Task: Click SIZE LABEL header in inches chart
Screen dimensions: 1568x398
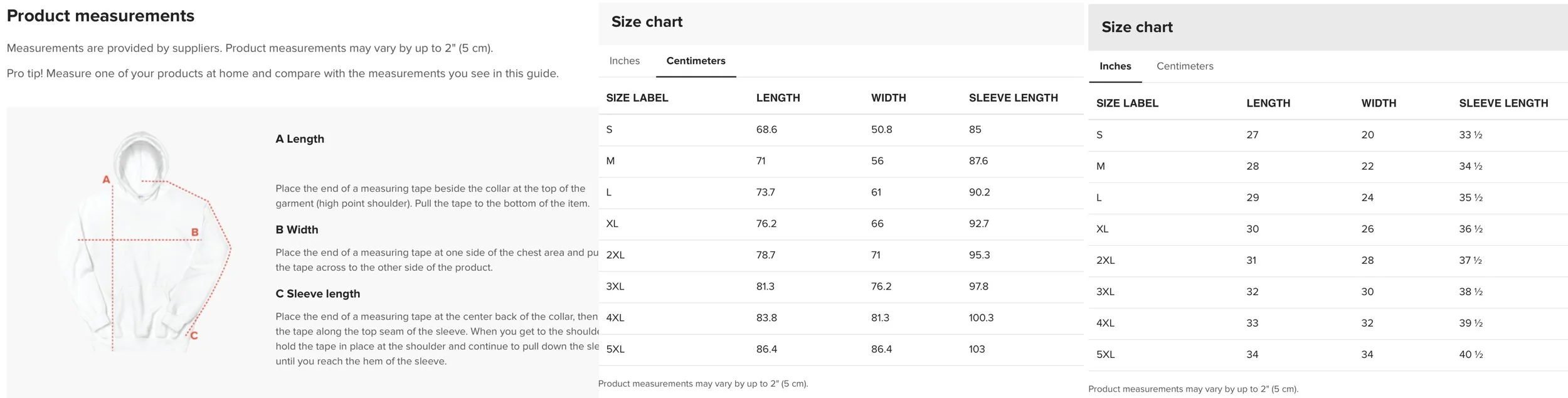Action: [x=1127, y=103]
